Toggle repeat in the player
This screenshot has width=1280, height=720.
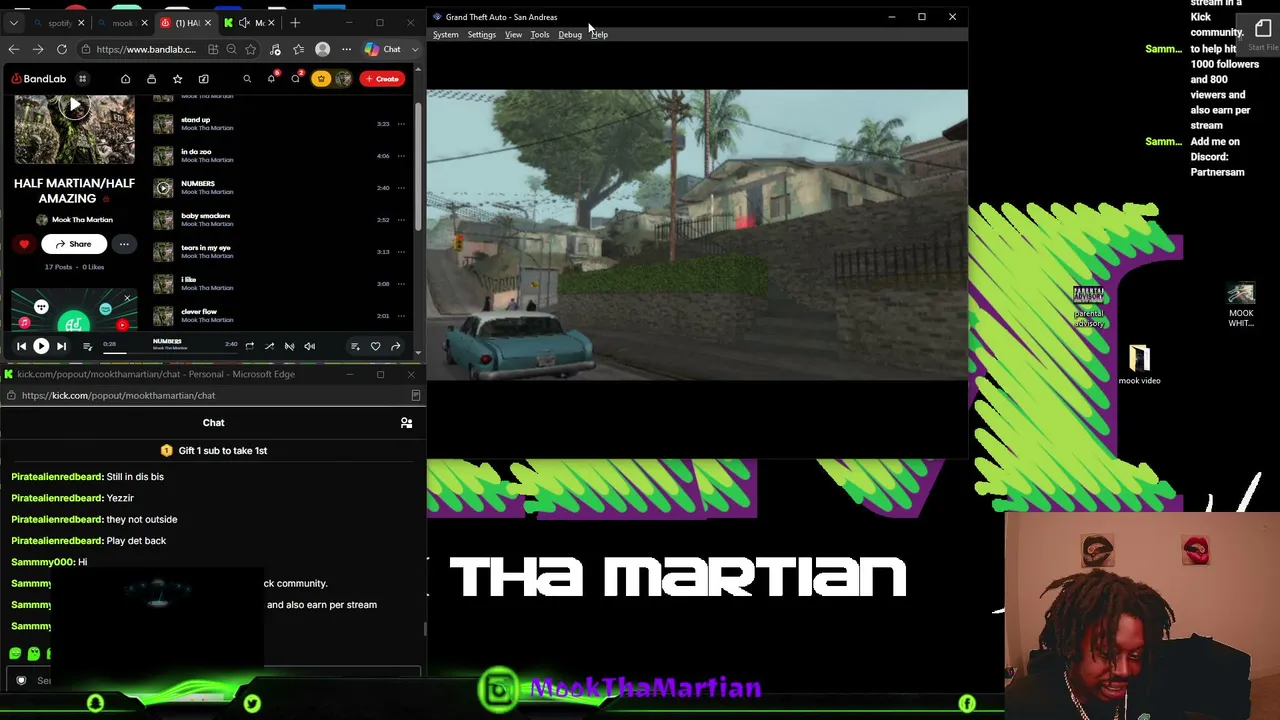tap(249, 346)
